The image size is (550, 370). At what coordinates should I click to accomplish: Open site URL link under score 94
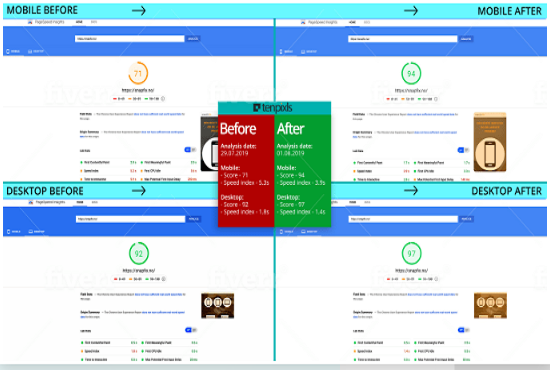[x=411, y=90]
